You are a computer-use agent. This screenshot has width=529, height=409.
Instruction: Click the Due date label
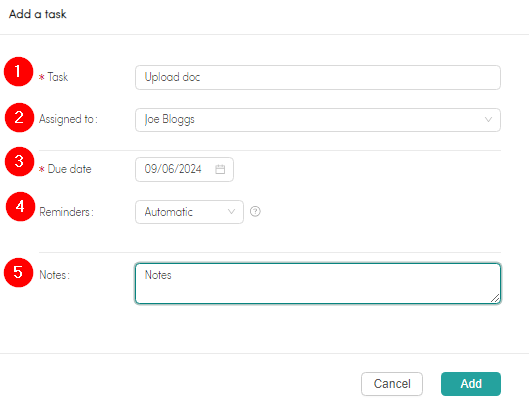coord(69,169)
